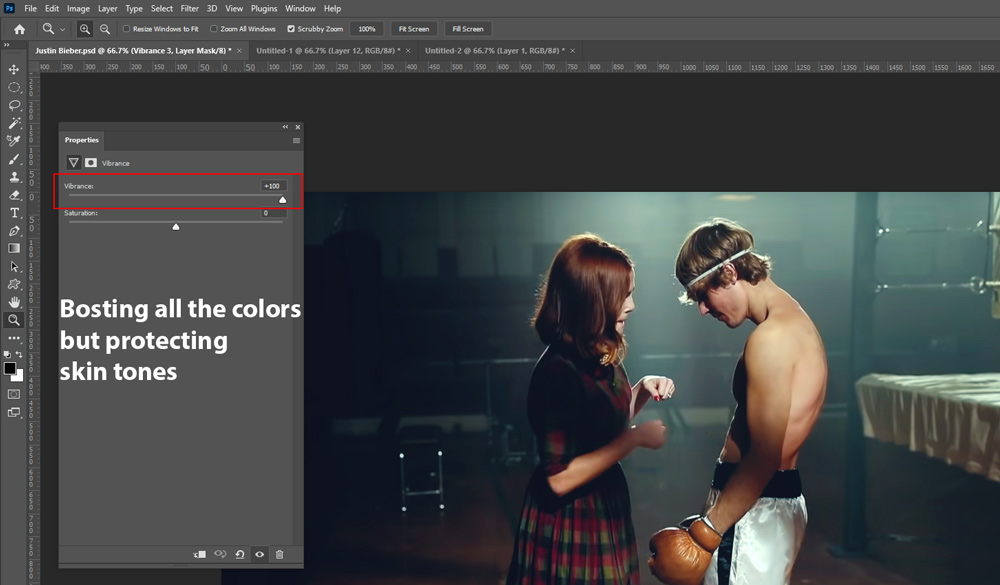Open the Plugins menu

(x=264, y=8)
